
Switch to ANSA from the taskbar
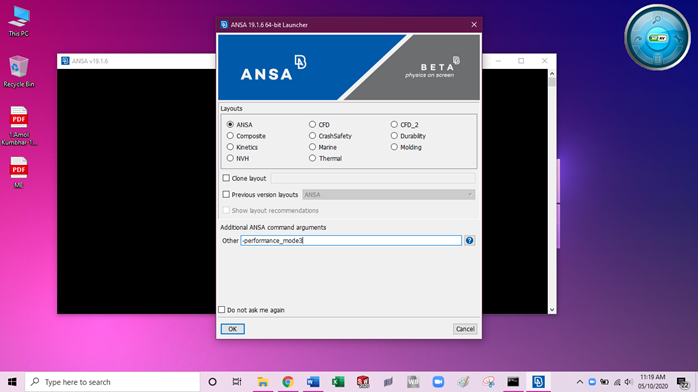pyautogui.click(x=538, y=382)
